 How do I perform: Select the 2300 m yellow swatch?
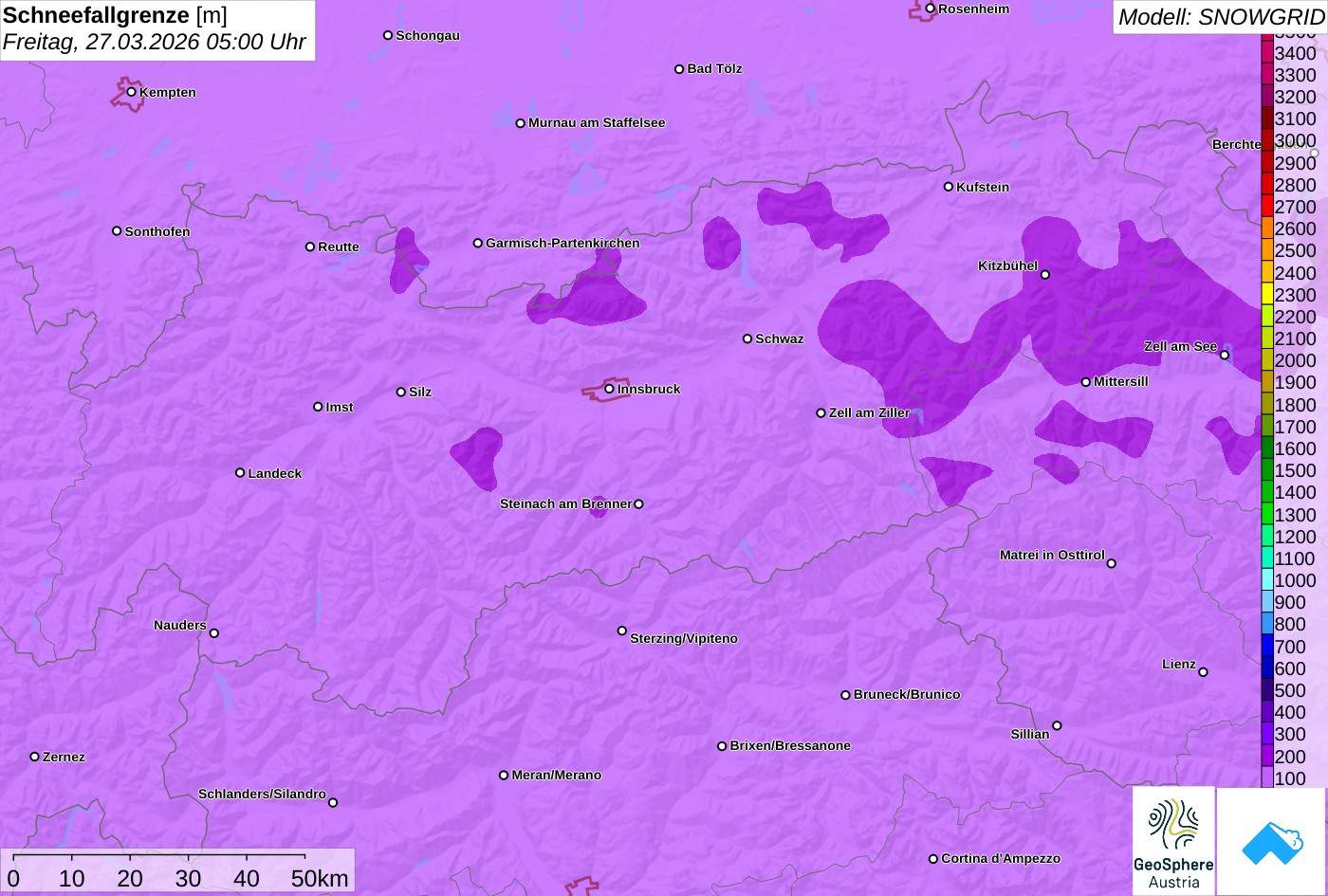click(1267, 295)
